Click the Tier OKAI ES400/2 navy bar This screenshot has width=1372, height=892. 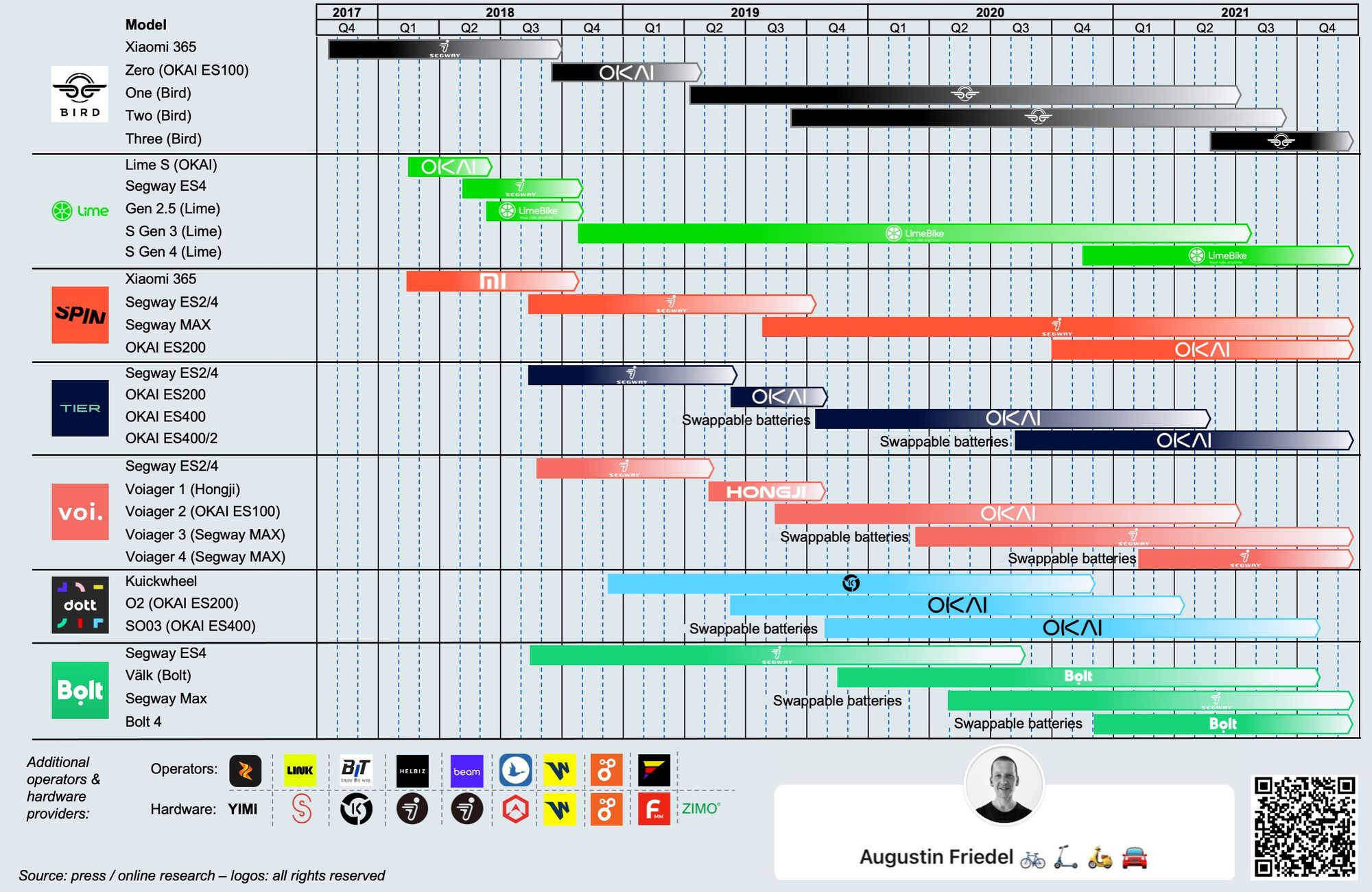click(1184, 441)
